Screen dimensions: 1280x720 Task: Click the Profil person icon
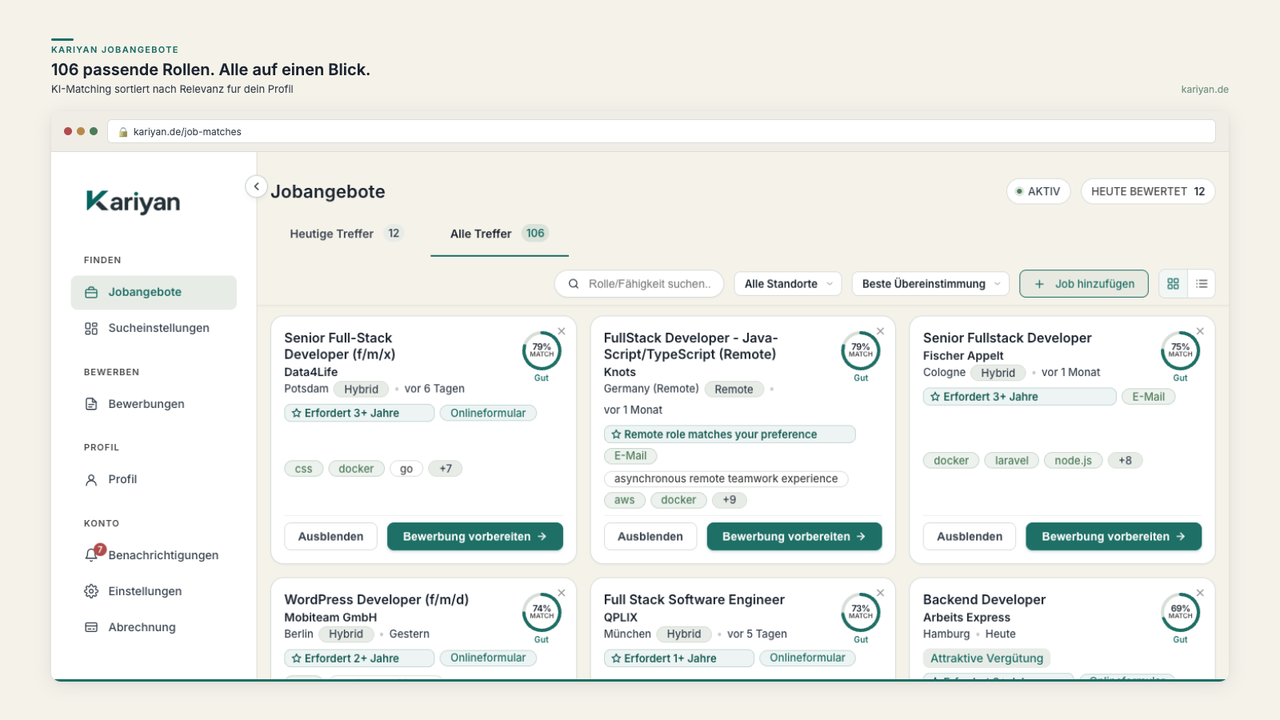[x=91, y=480]
